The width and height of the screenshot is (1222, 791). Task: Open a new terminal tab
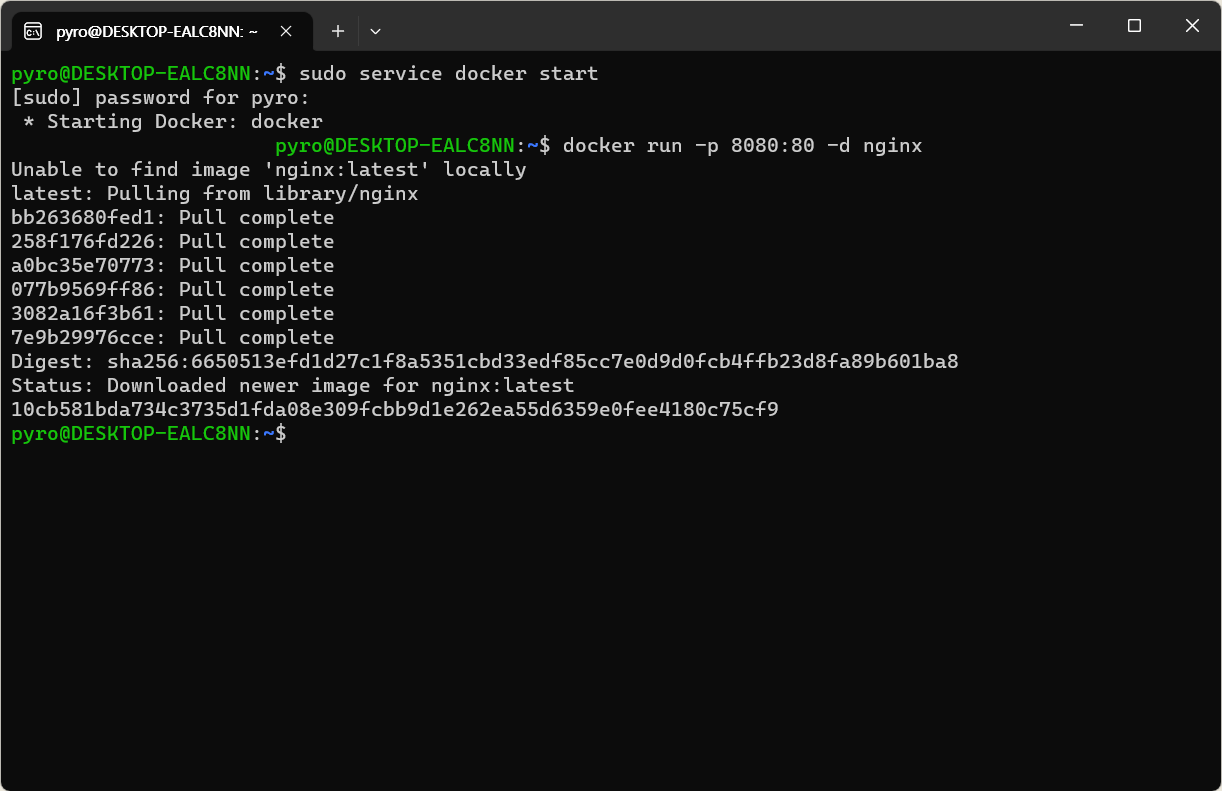(338, 31)
